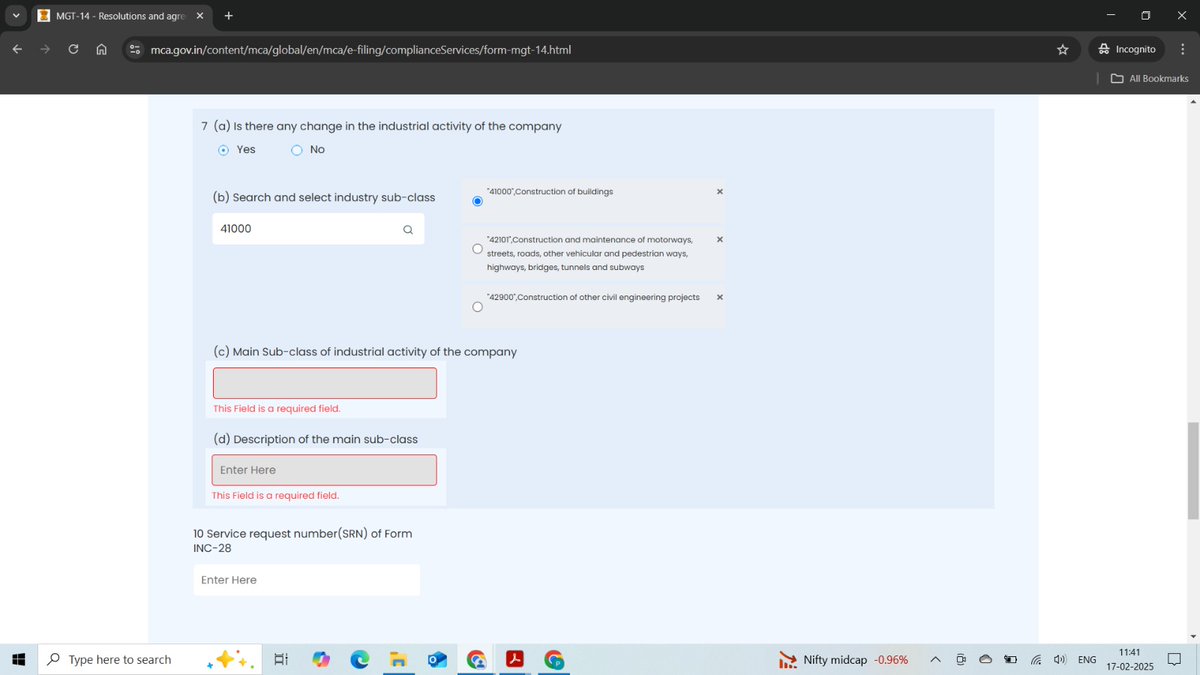The width and height of the screenshot is (1200, 675).
Task: Open the battery status icon
Action: coord(1010,660)
